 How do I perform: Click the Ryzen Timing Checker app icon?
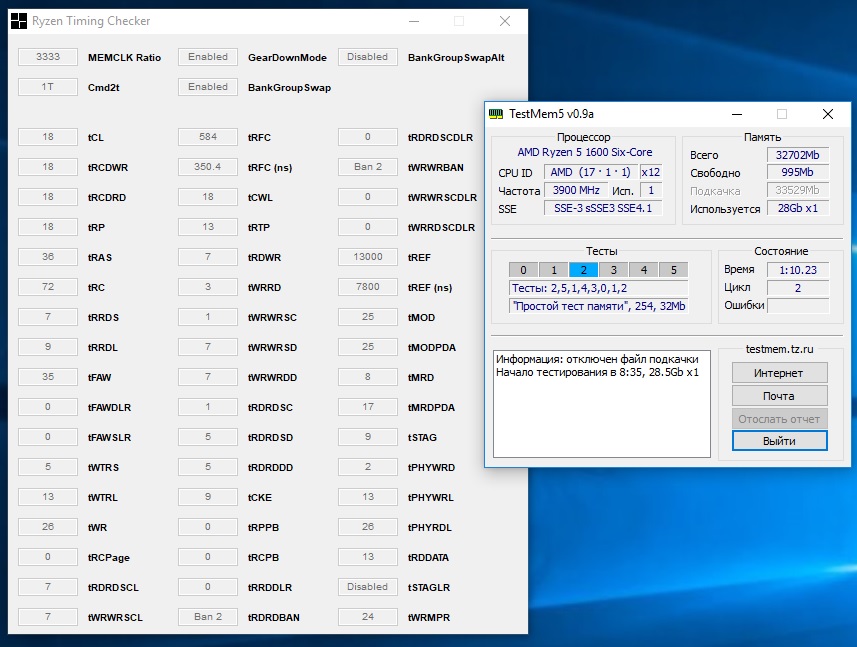(x=19, y=21)
